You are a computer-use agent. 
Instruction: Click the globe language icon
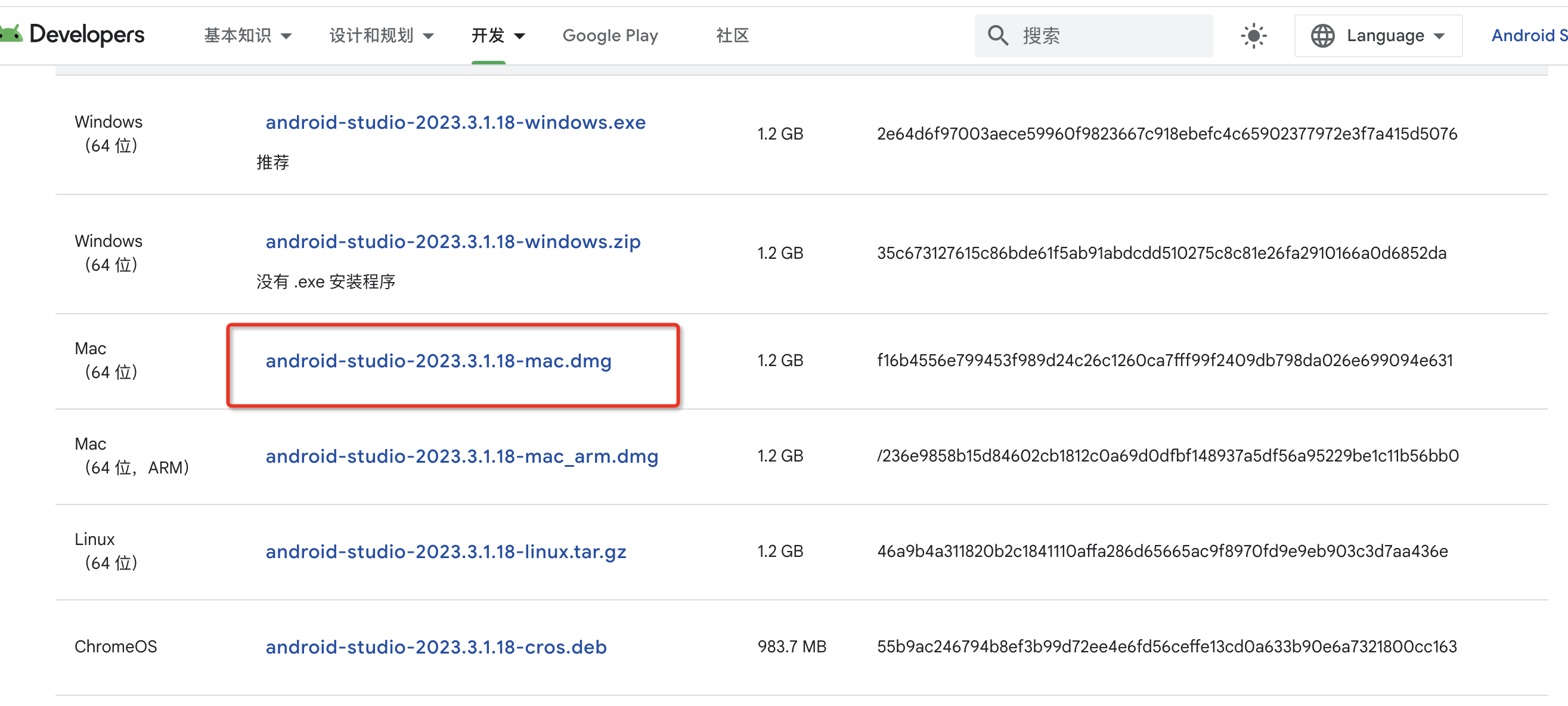(x=1322, y=35)
